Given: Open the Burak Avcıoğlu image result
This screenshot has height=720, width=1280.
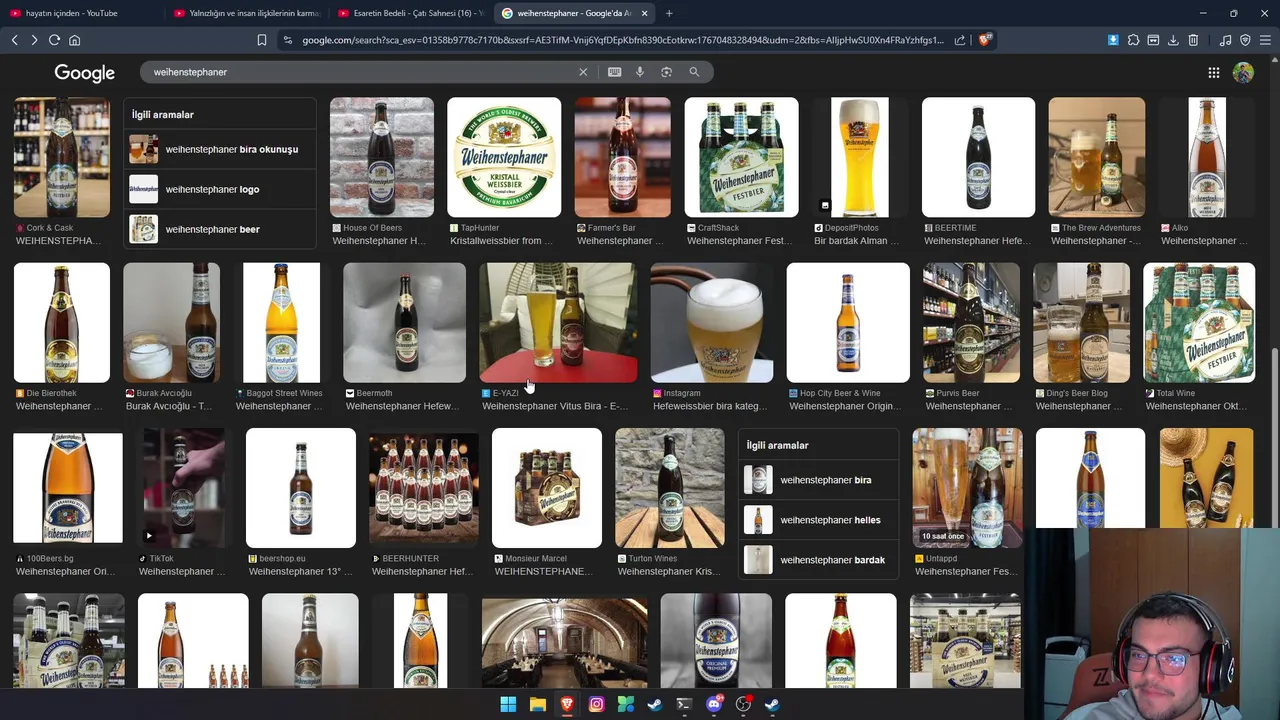Looking at the screenshot, I should click(171, 323).
